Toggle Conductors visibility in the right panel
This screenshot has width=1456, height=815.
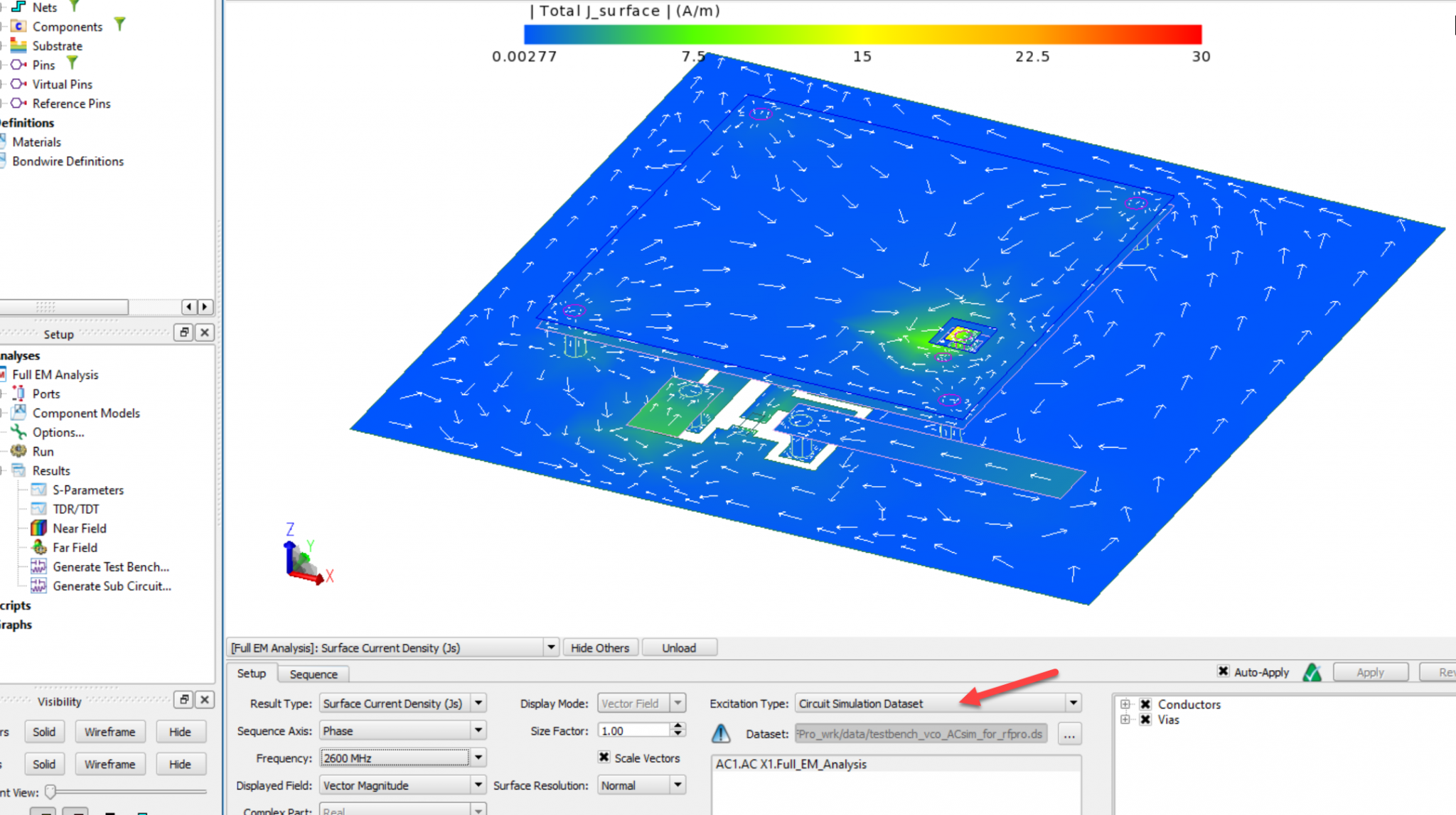[1145, 704]
